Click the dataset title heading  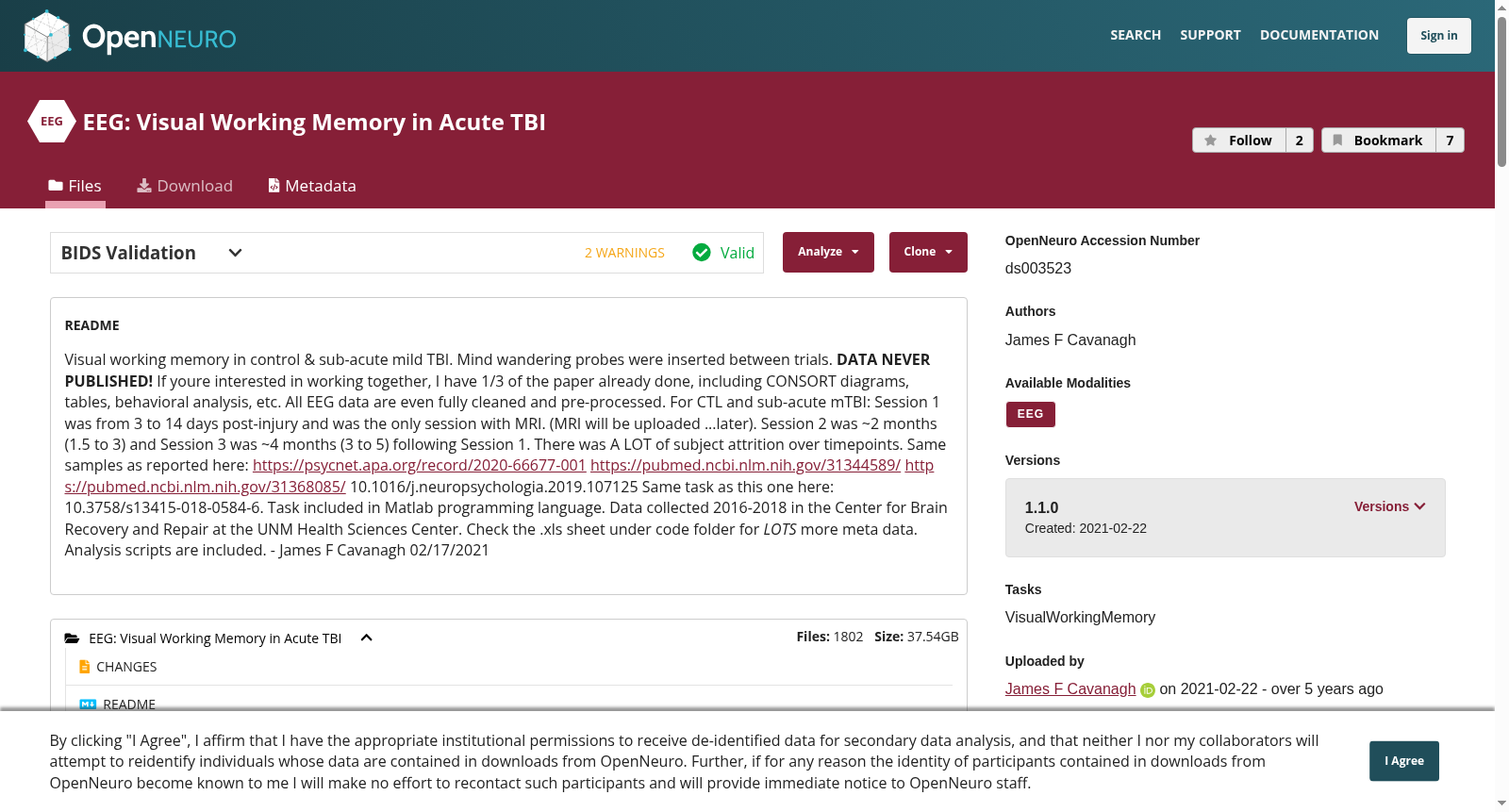click(x=314, y=123)
